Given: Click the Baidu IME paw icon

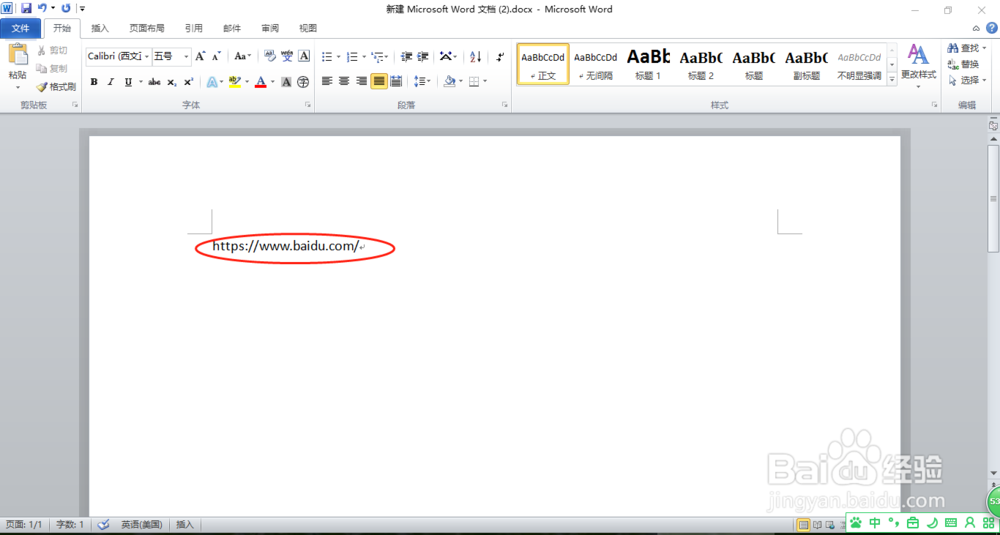Looking at the screenshot, I should [856, 523].
